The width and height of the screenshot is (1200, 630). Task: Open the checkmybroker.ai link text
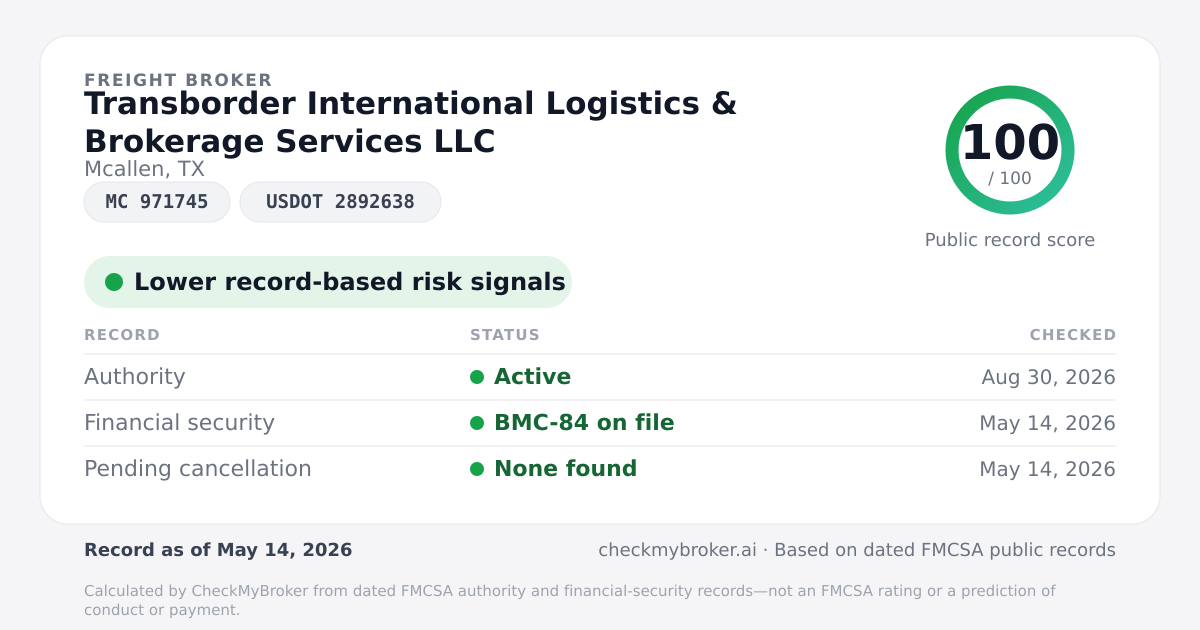click(x=677, y=550)
